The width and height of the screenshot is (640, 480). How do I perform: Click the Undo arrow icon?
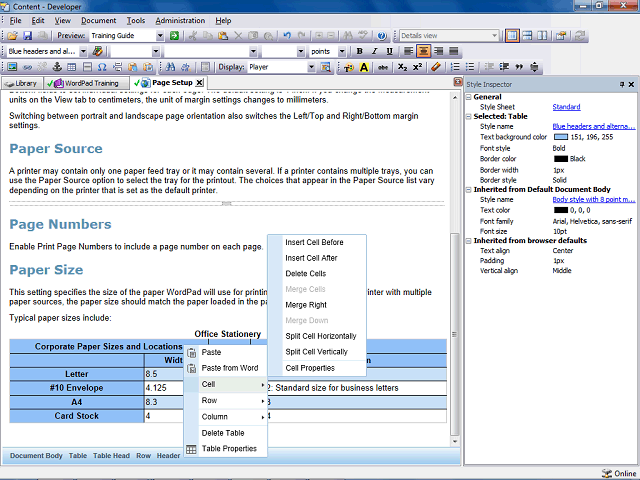click(287, 36)
